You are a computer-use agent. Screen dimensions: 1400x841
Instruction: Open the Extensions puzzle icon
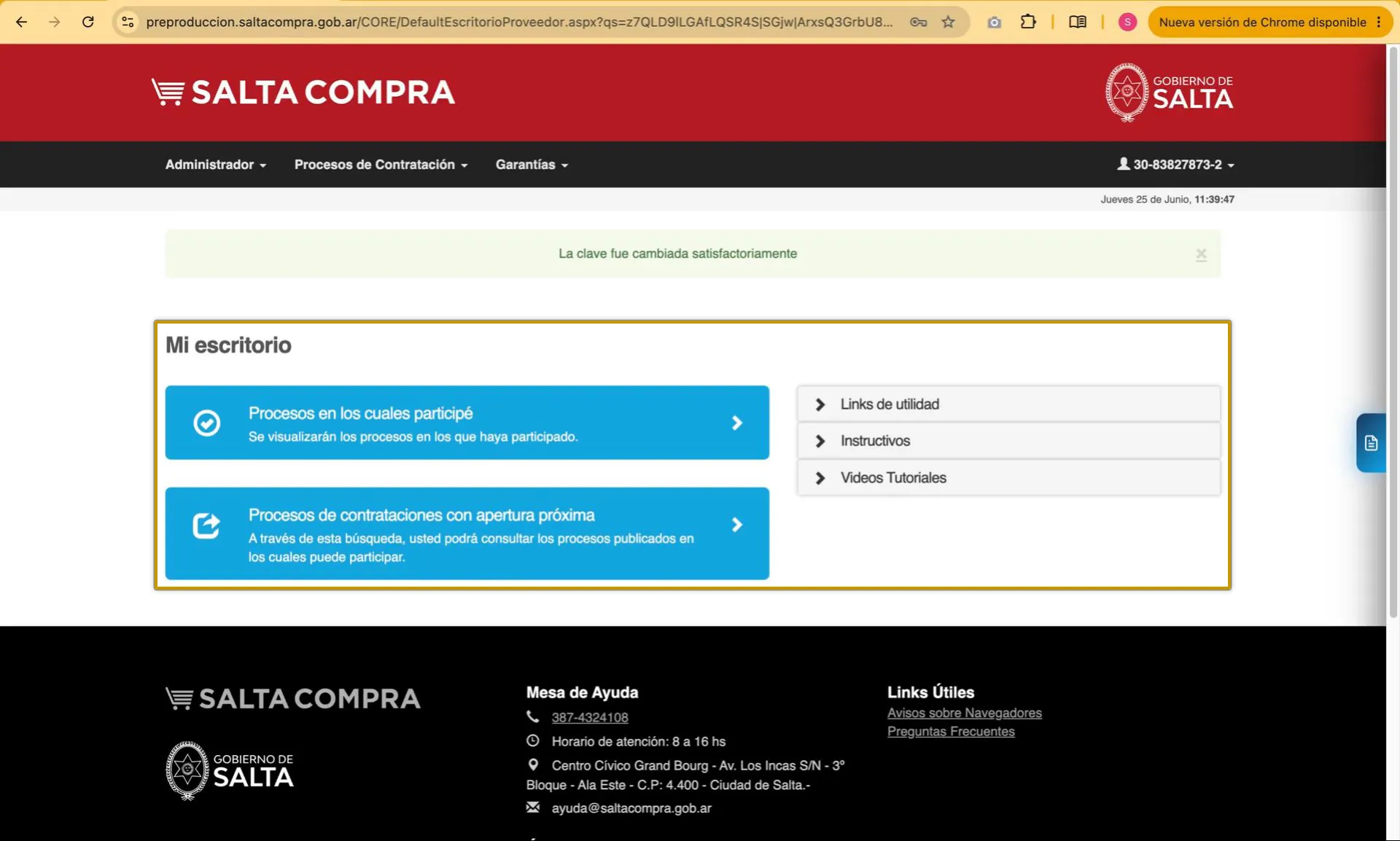1028,22
